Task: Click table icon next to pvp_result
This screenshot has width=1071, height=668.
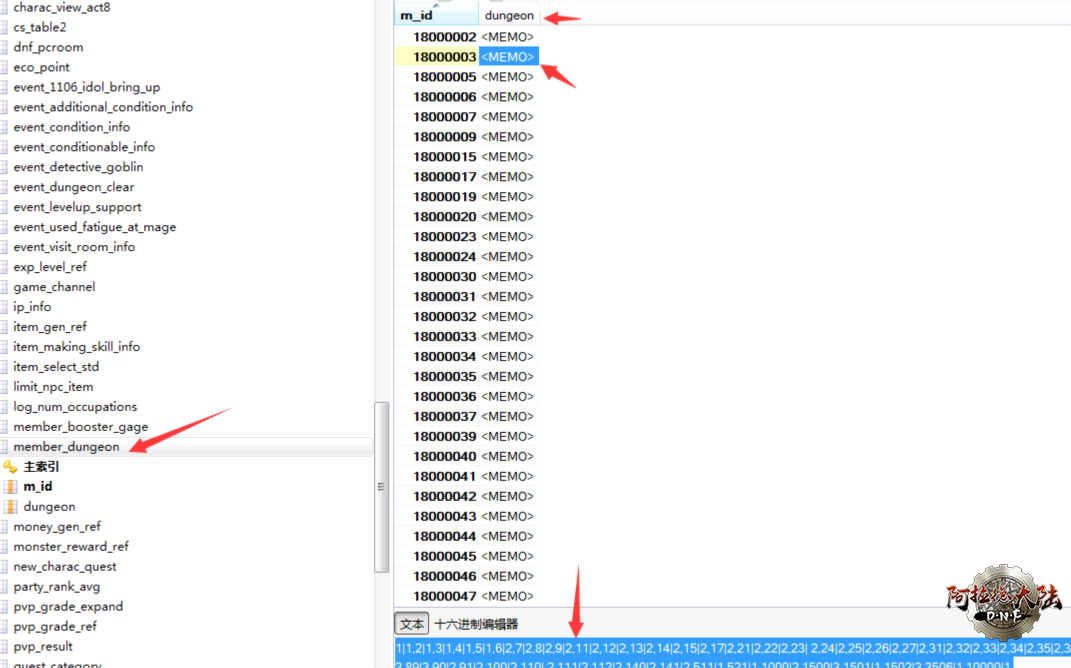Action: (x=4, y=647)
